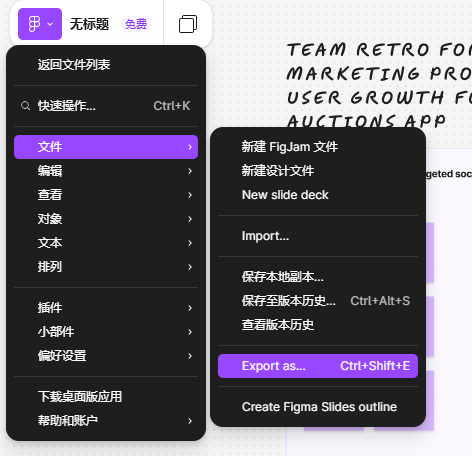Expand the 偏好设置 submenu
This screenshot has width=472, height=456.
point(106,356)
